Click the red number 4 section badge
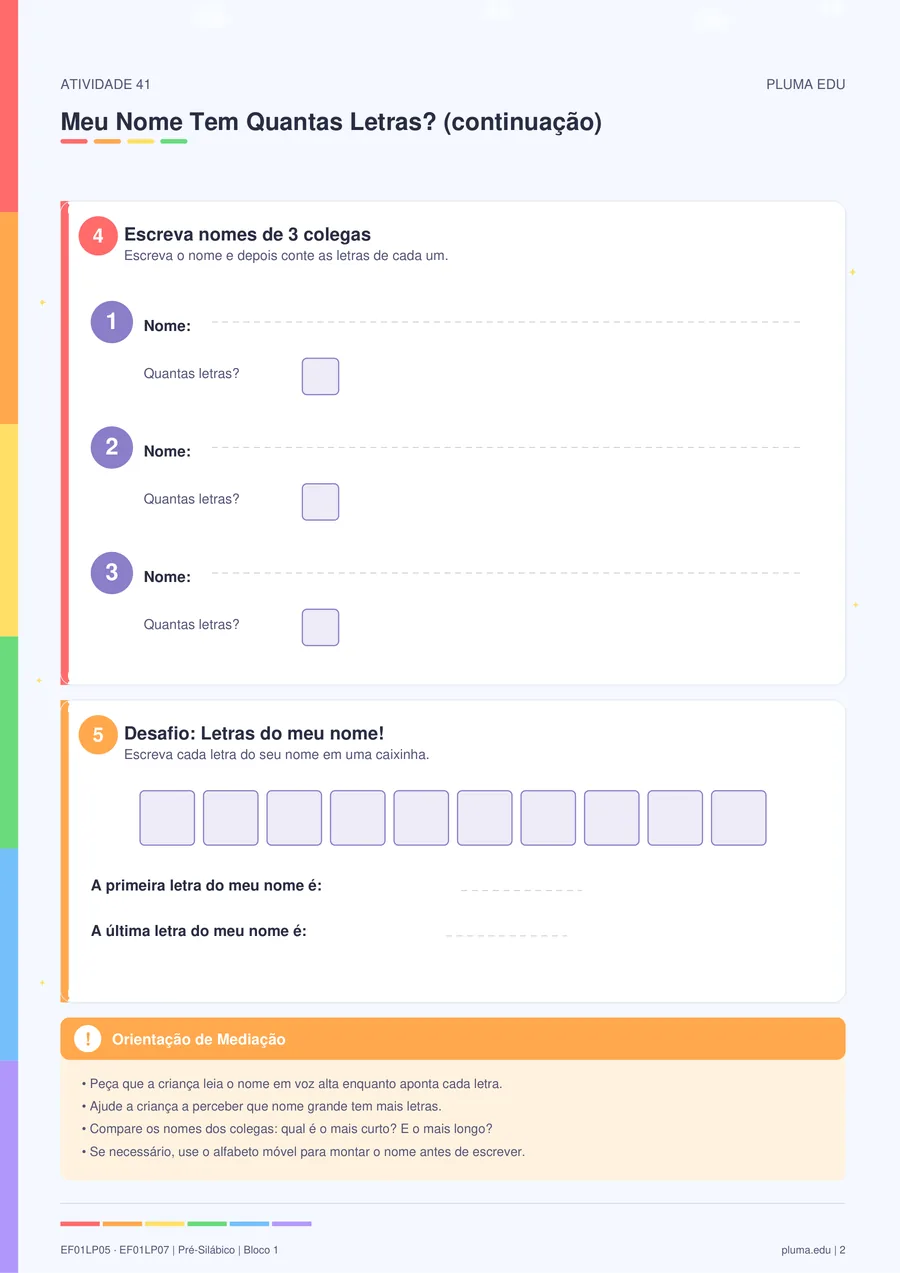Screen dimensions: 900x1273 tap(98, 236)
